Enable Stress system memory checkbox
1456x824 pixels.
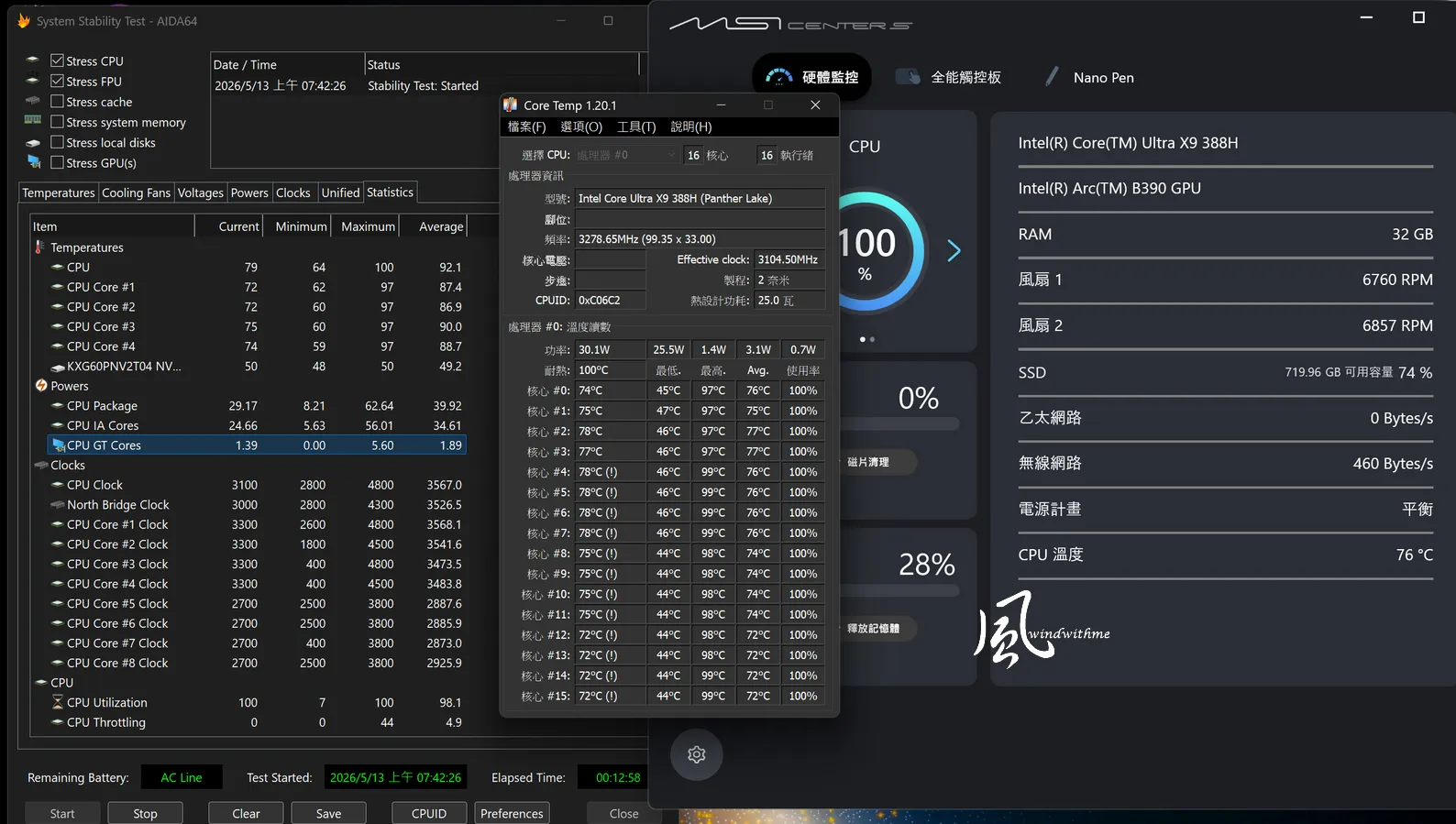[57, 122]
